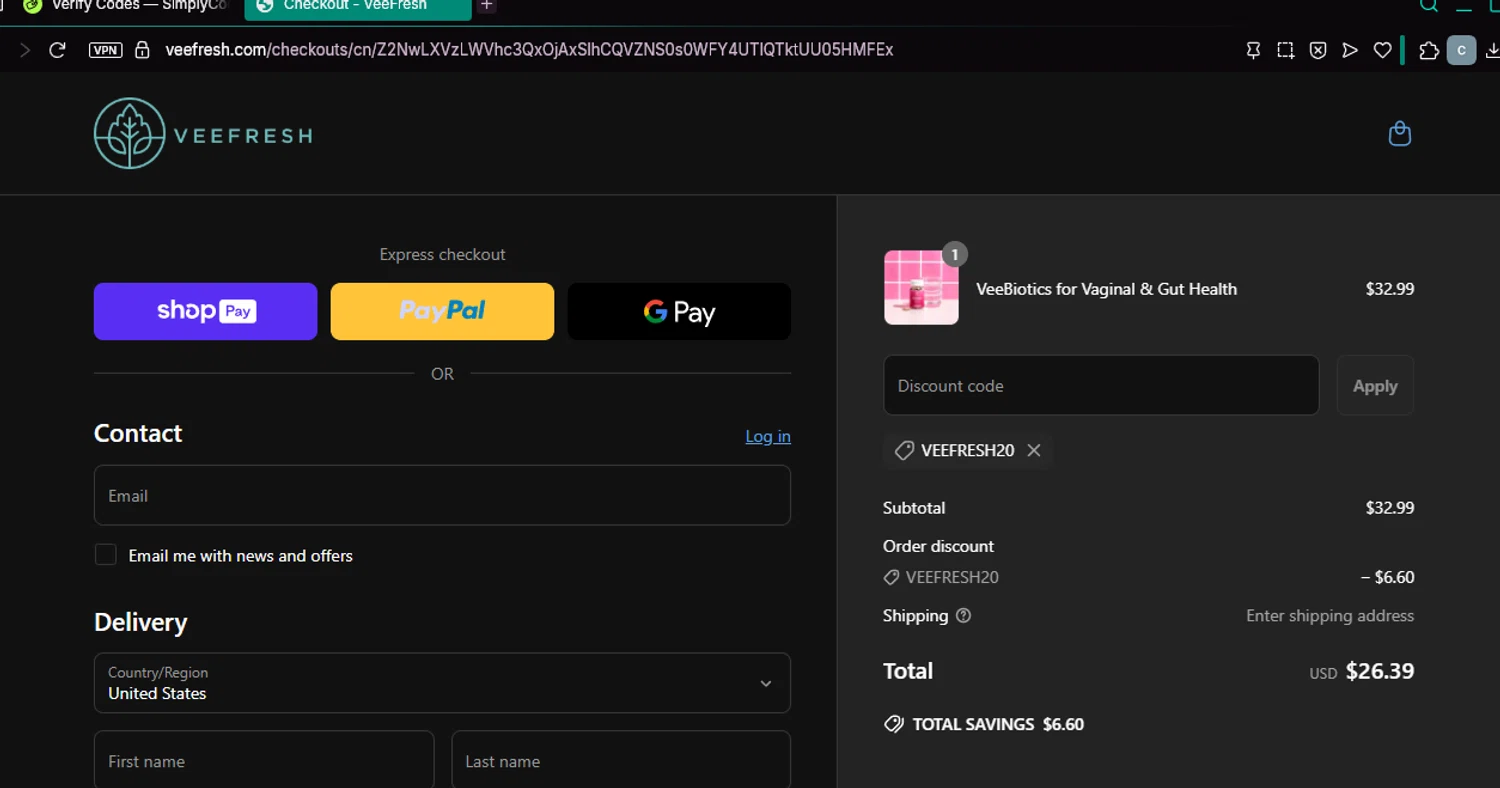Focus the First name field
The width and height of the screenshot is (1500, 788).
[x=264, y=760]
